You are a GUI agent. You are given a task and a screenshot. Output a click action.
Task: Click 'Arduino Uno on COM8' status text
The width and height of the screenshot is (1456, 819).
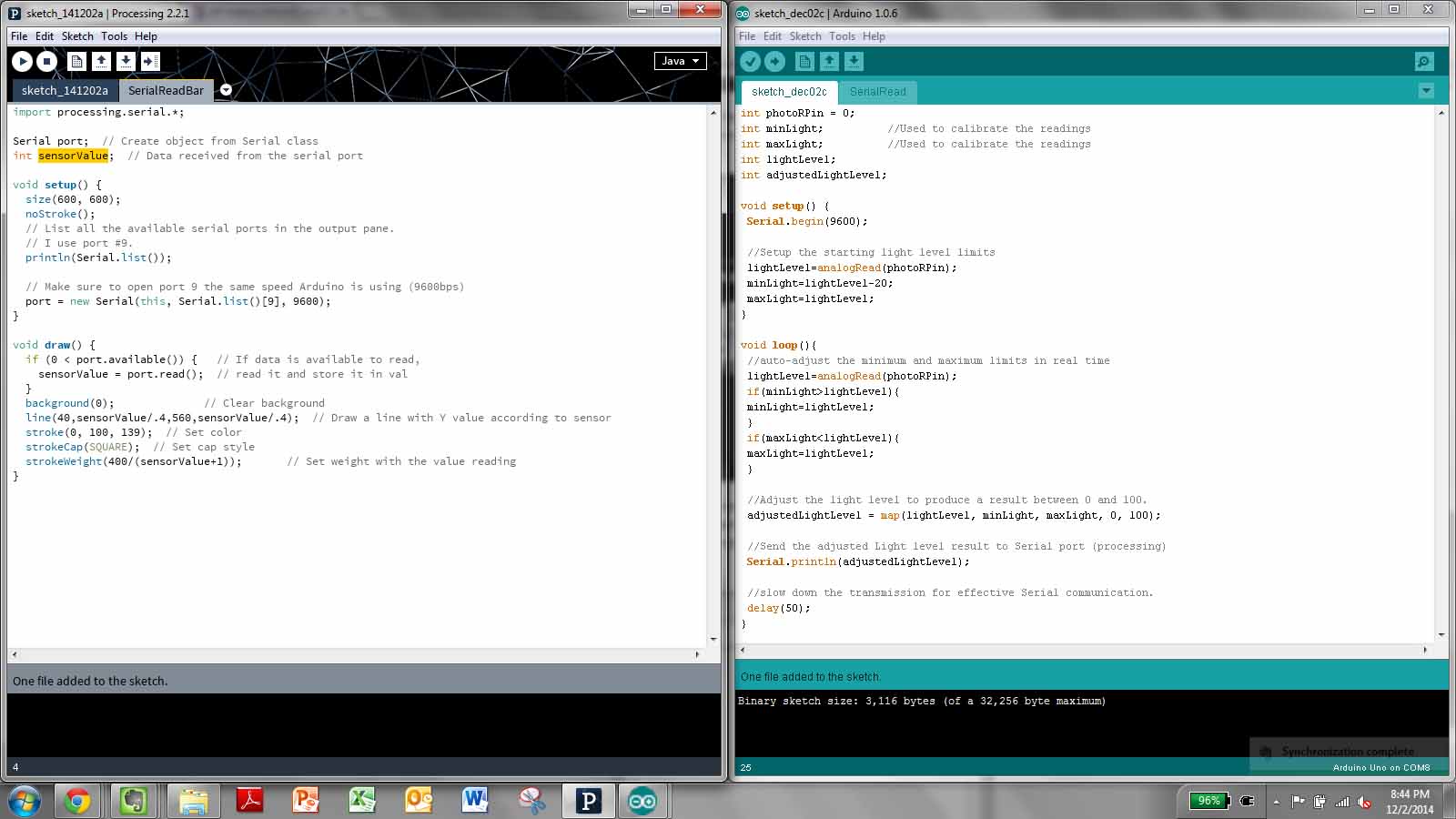(x=1381, y=767)
